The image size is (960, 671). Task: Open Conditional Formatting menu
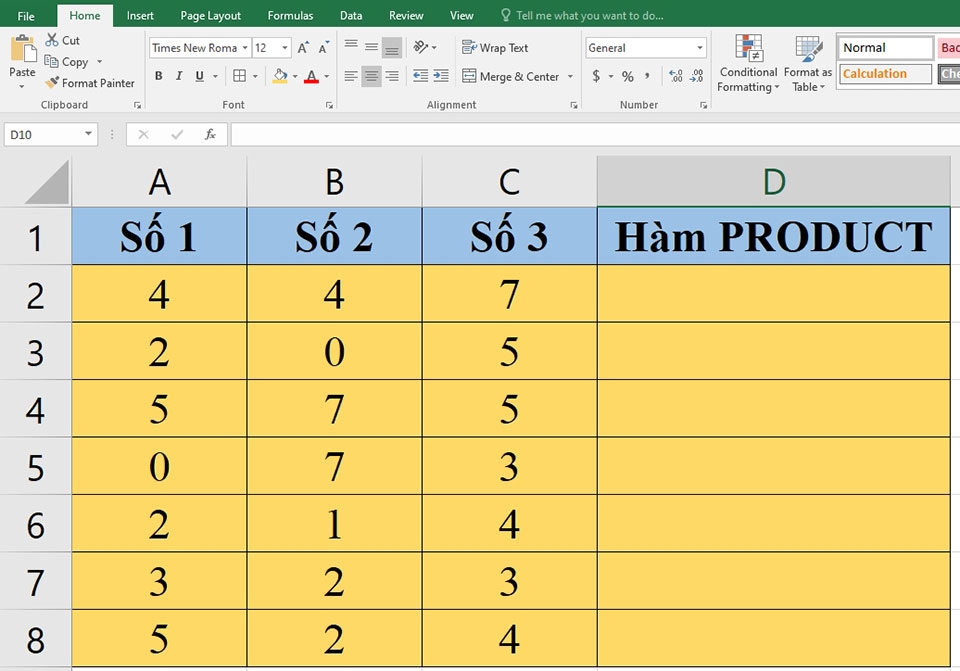tap(748, 64)
